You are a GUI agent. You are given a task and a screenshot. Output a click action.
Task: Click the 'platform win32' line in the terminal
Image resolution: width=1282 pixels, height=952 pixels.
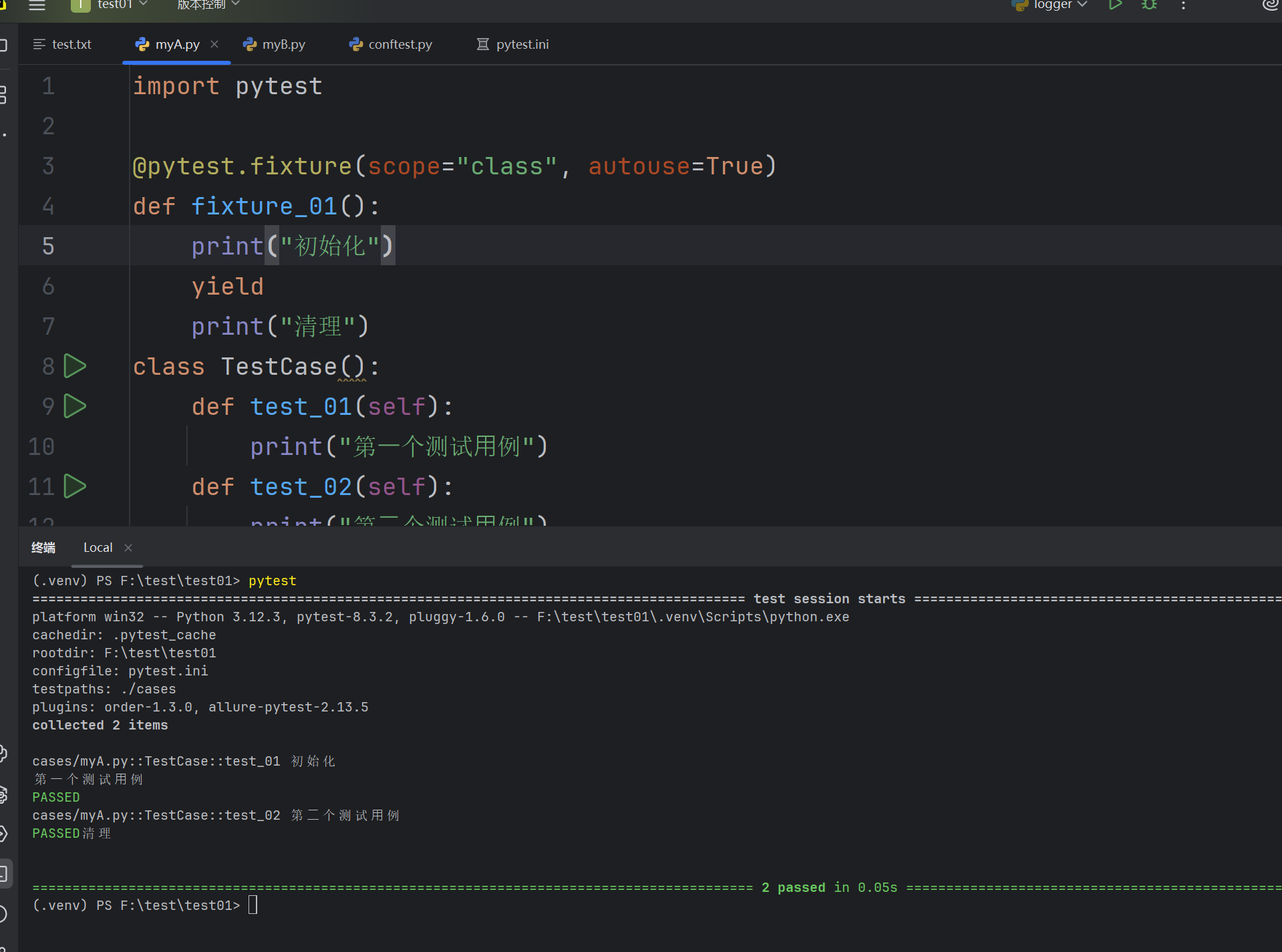[441, 617]
